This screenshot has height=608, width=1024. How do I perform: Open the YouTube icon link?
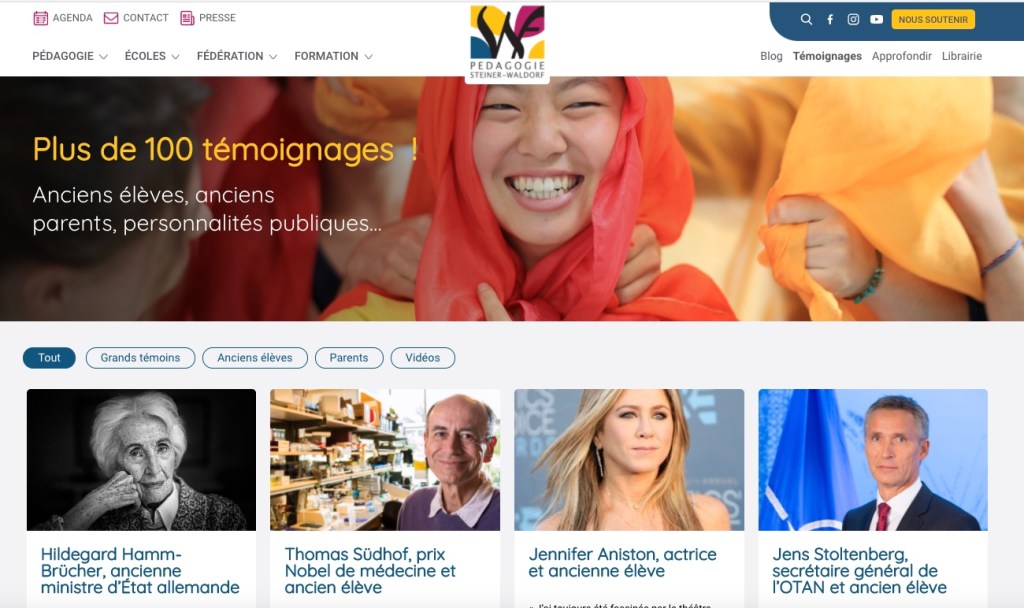click(x=876, y=20)
